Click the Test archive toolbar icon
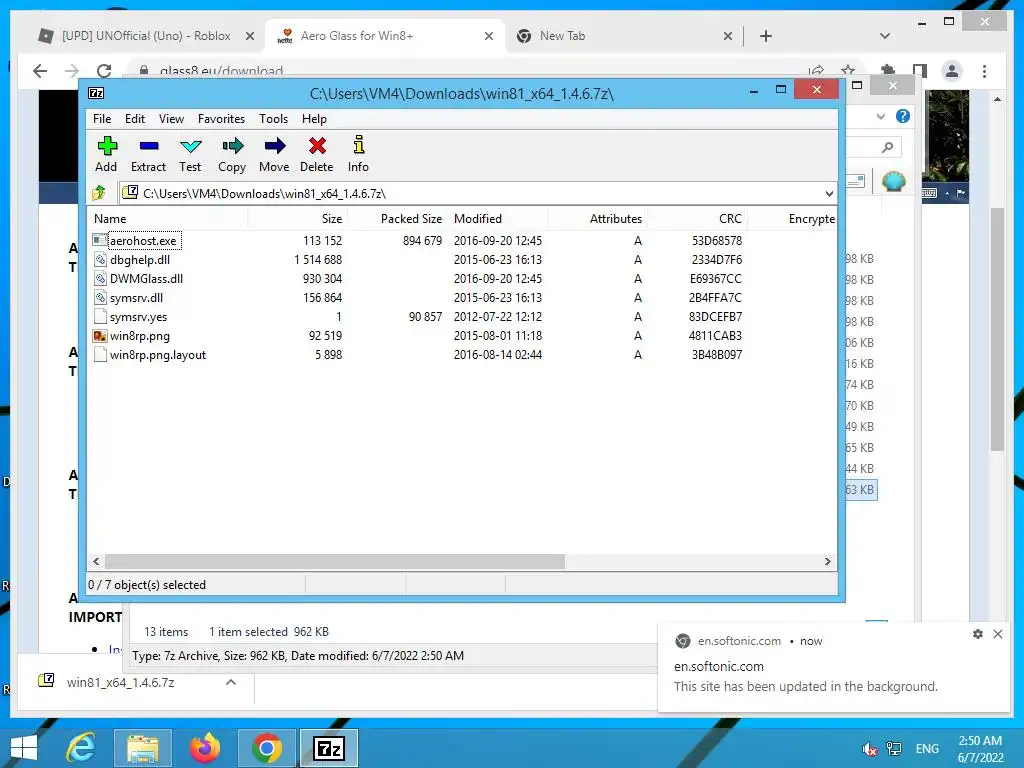This screenshot has width=1024, height=768. pos(190,154)
